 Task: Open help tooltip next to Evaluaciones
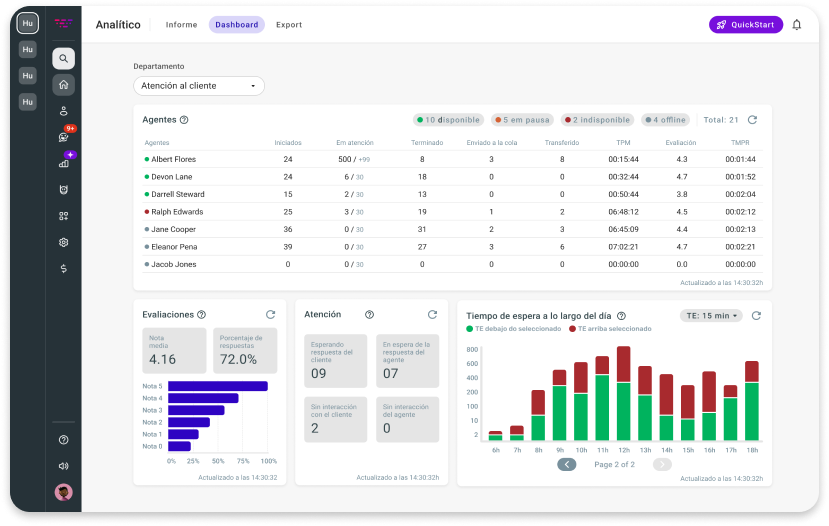pyautogui.click(x=201, y=315)
